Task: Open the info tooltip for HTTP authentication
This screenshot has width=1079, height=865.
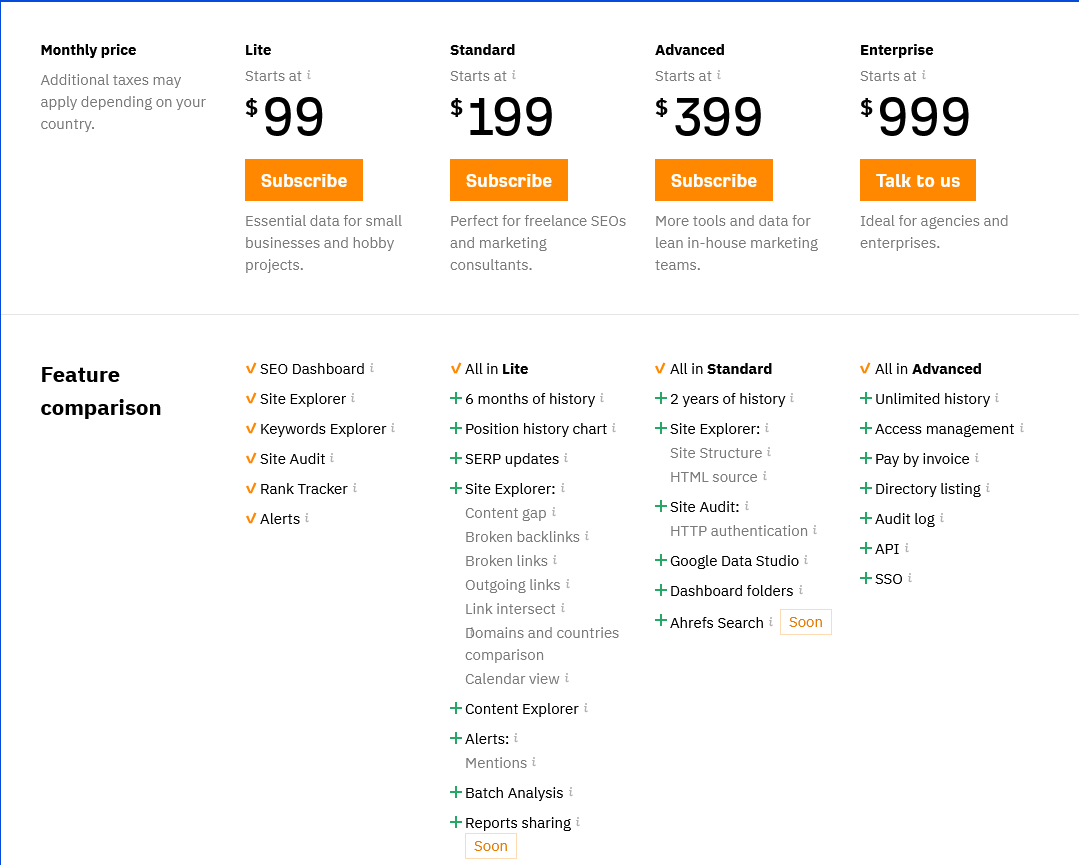Action: (814, 530)
